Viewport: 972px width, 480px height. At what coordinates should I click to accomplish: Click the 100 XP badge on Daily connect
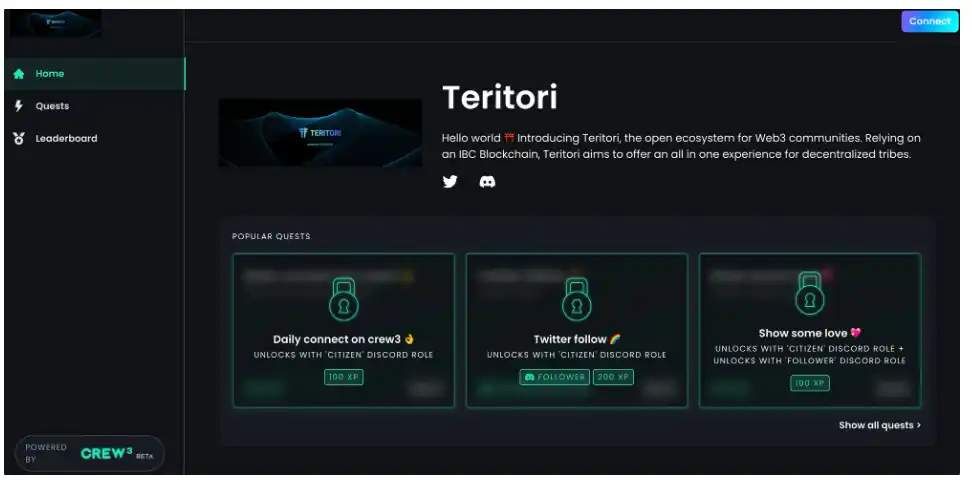pos(343,377)
